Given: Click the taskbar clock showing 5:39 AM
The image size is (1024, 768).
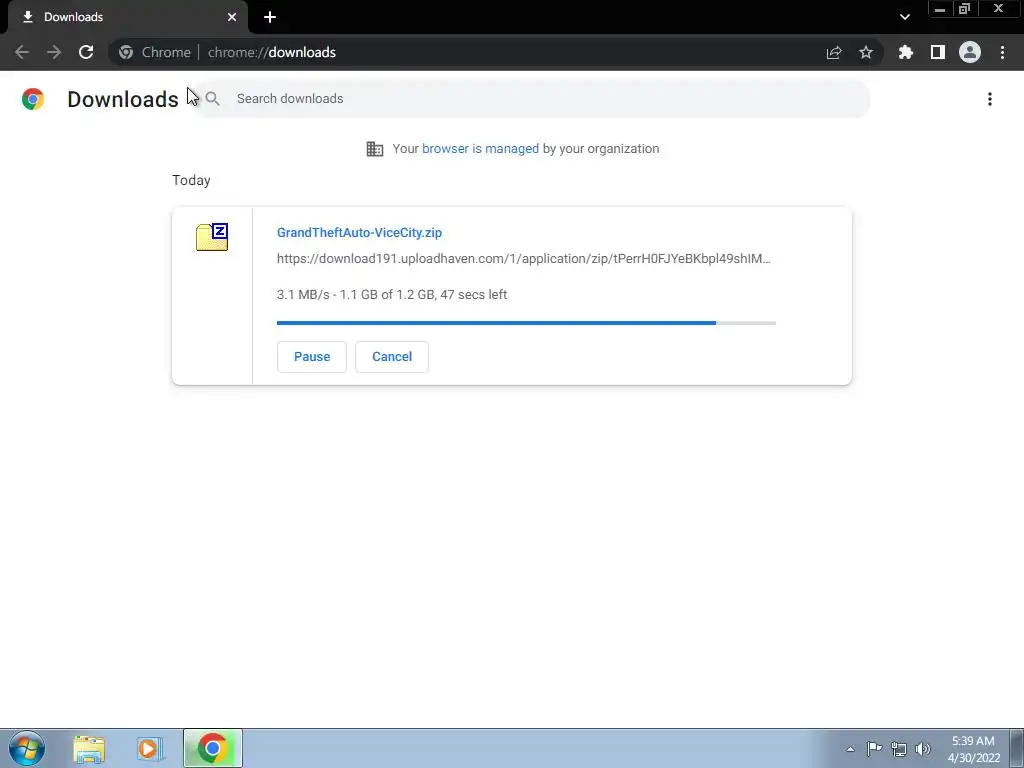Looking at the screenshot, I should tap(974, 749).
